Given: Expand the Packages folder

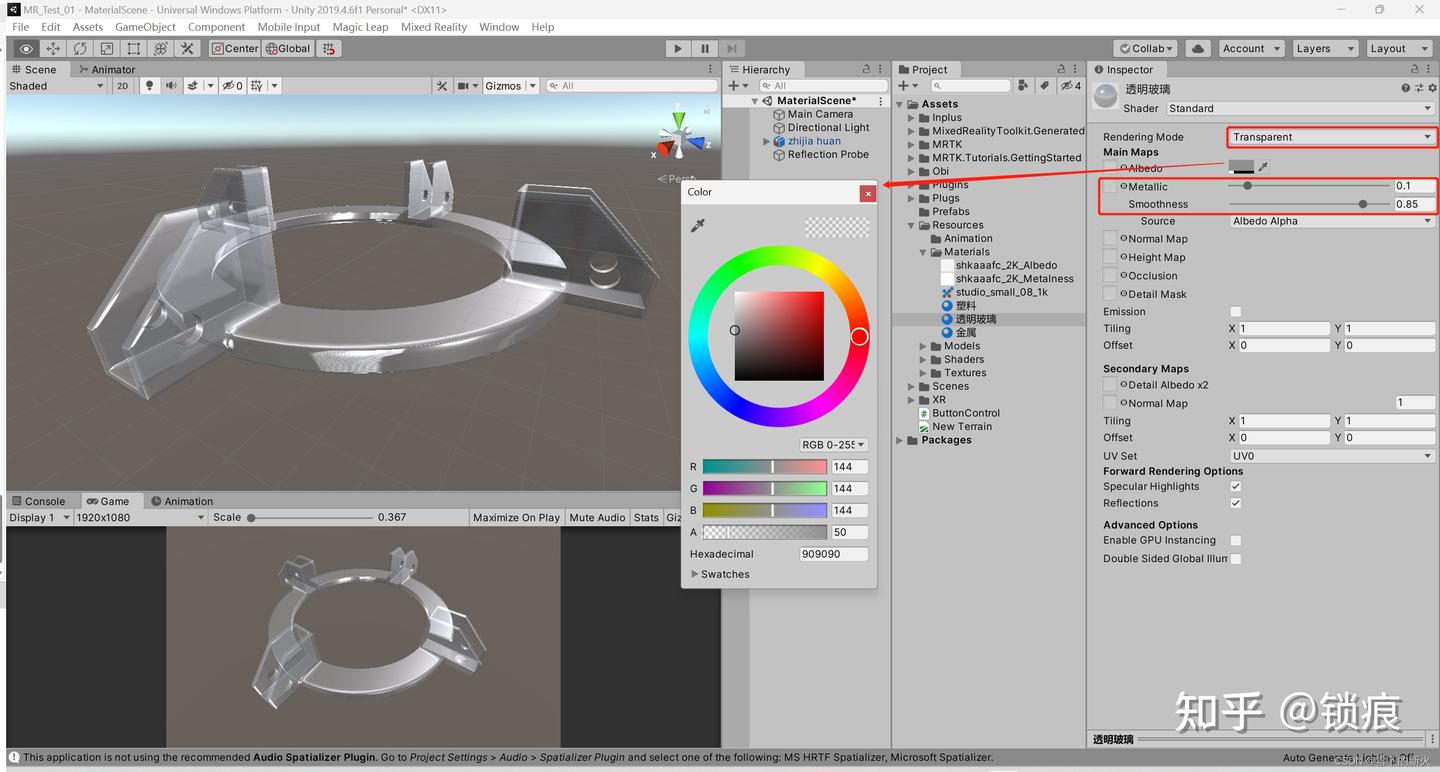Looking at the screenshot, I should point(899,440).
